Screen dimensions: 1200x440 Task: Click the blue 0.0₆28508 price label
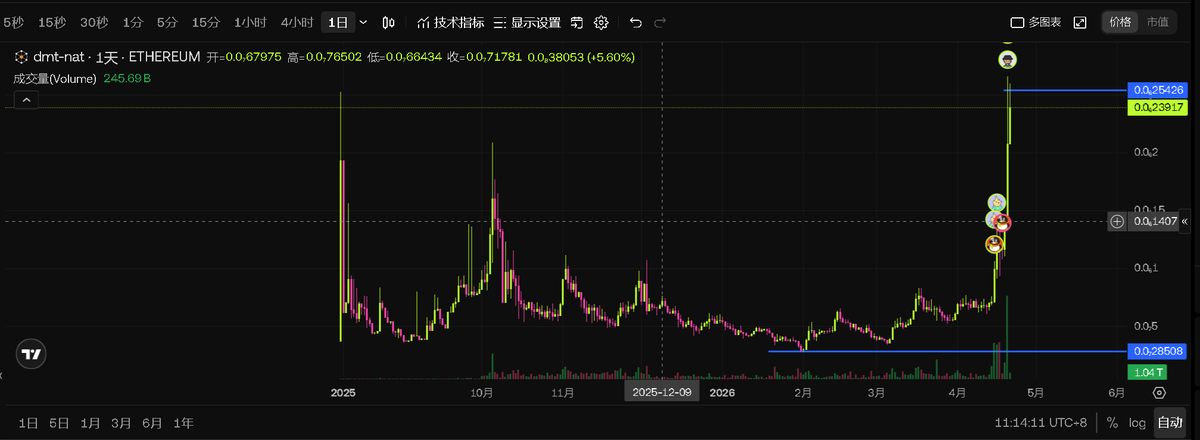tap(1158, 351)
